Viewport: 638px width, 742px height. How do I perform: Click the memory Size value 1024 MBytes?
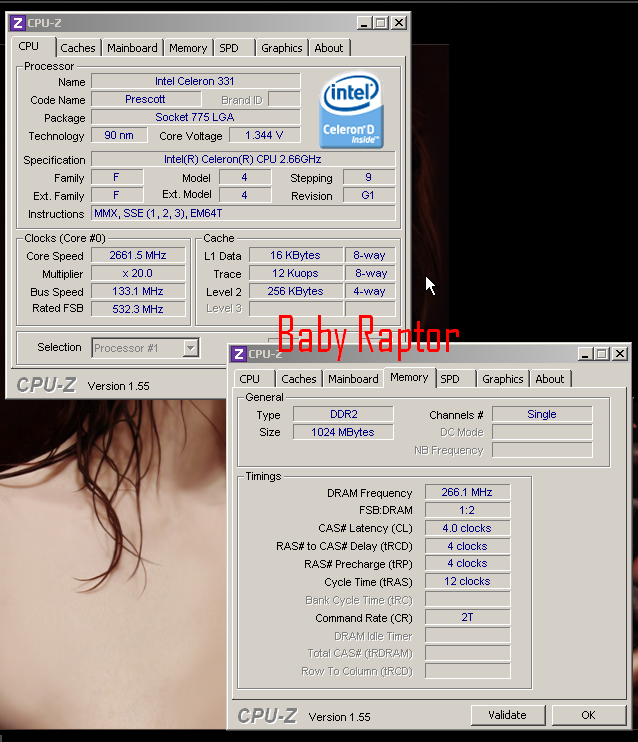coord(343,432)
